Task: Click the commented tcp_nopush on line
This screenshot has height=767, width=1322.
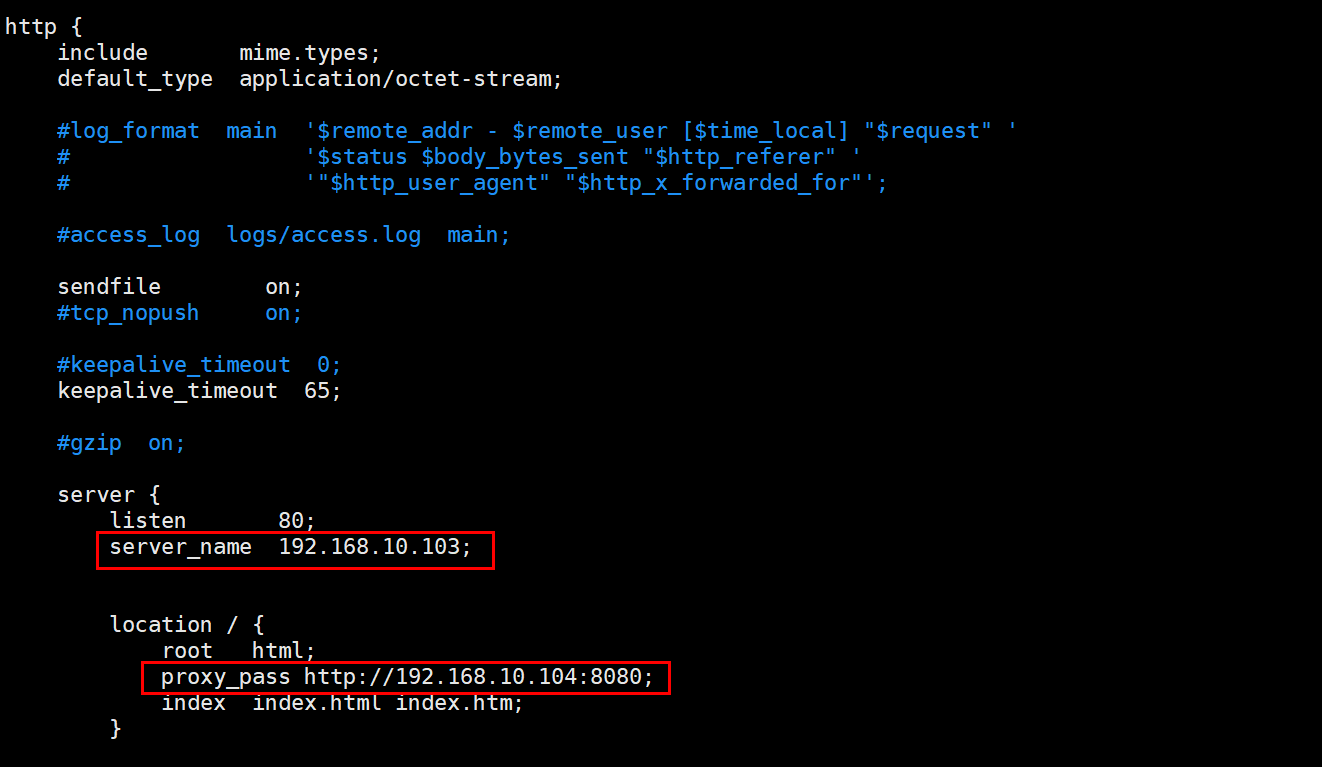Action: tap(180, 313)
